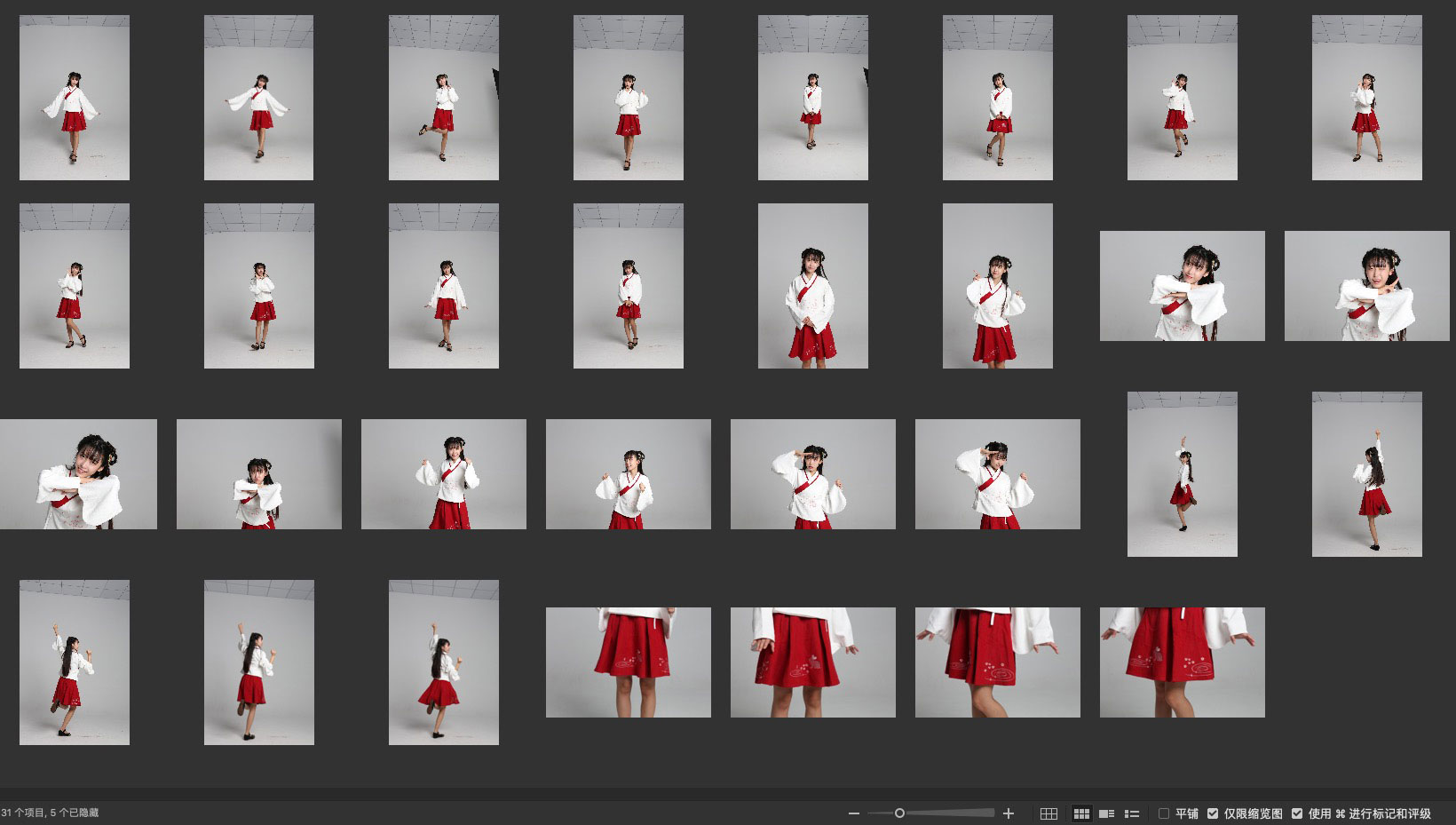Switch to details view icon
This screenshot has width=1456, height=825.
[1106, 813]
